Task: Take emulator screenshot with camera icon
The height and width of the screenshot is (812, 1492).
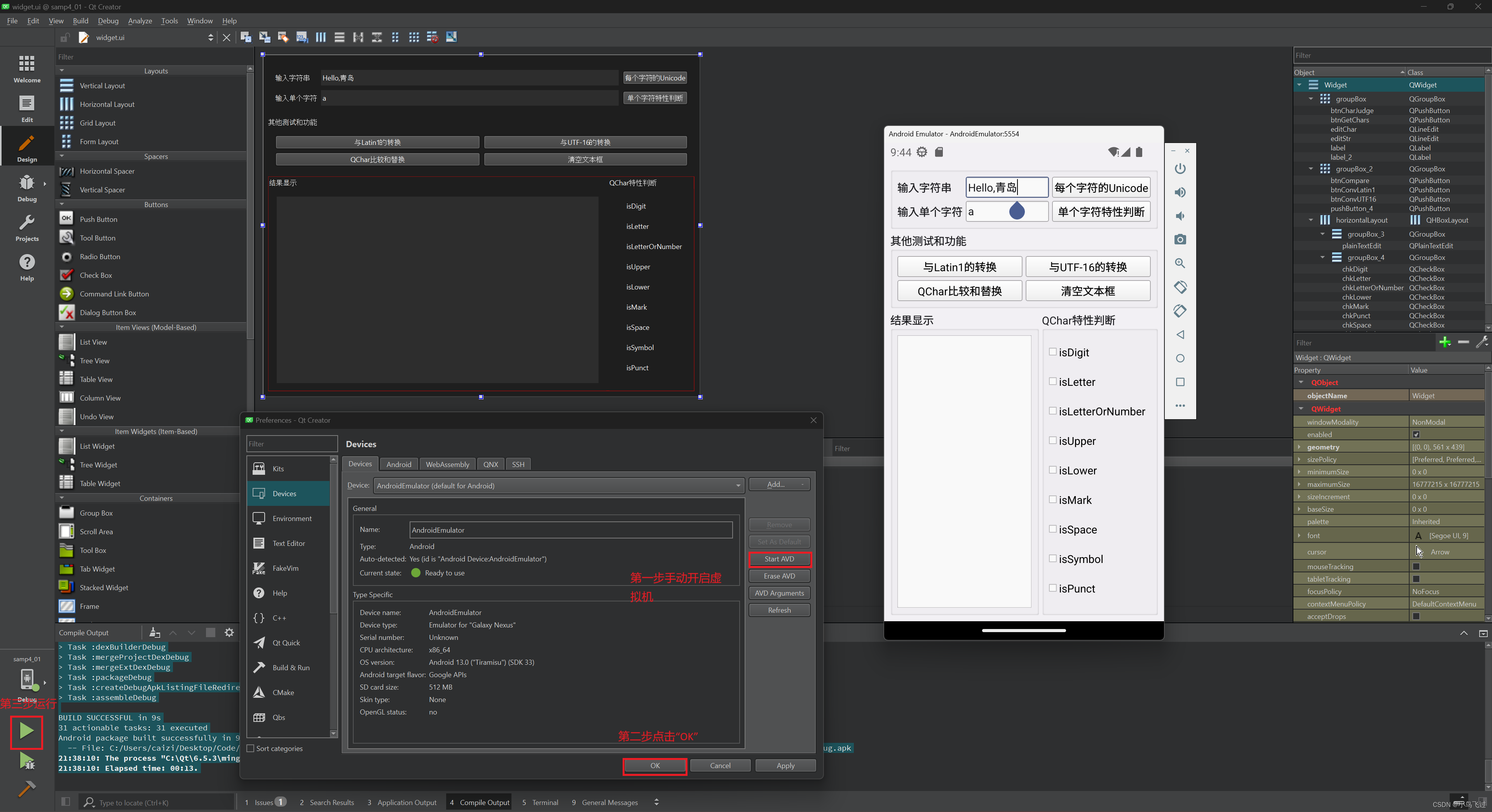Action: [x=1180, y=240]
